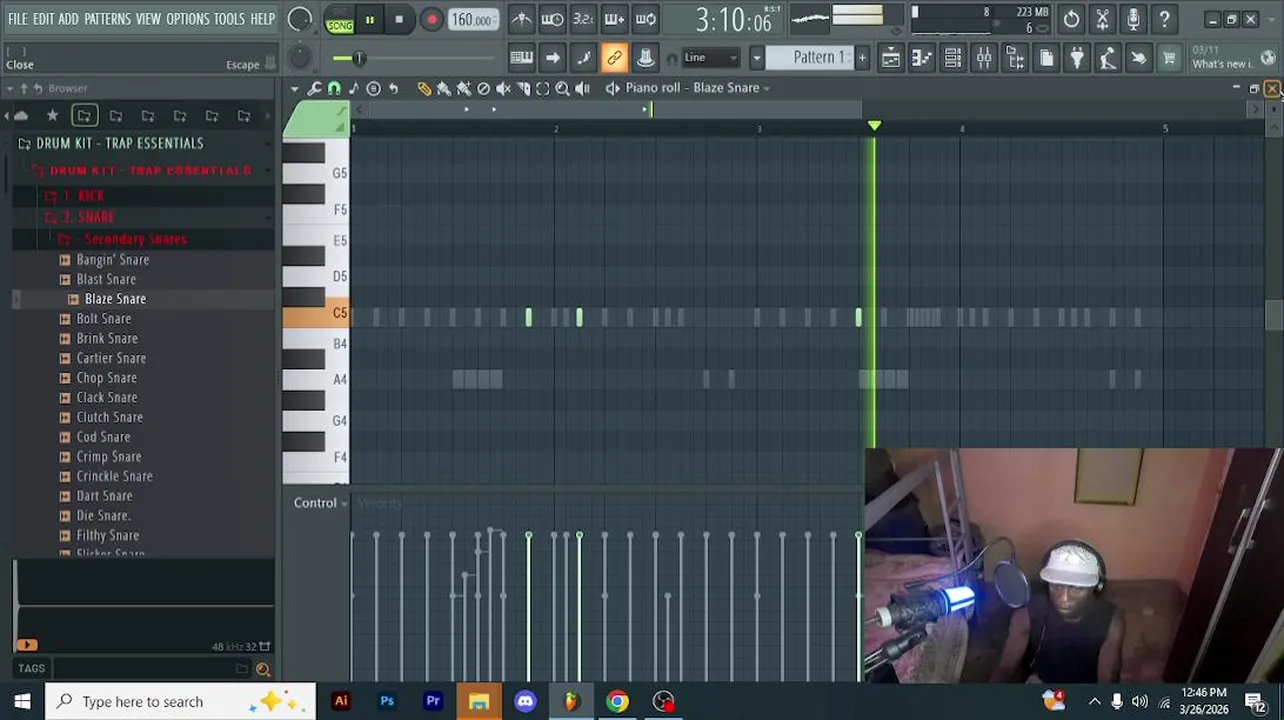The width and height of the screenshot is (1284, 720).
Task: Toggle the Song/Pattern mode button
Action: pyautogui.click(x=339, y=19)
